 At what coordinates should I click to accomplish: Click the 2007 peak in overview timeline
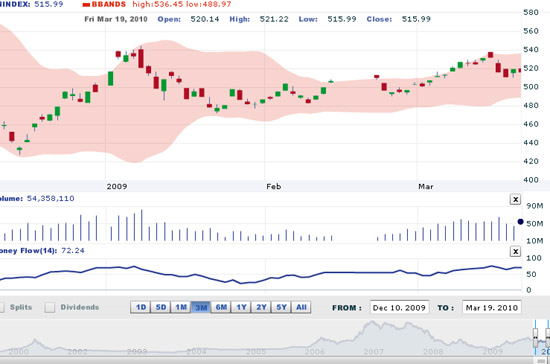click(370, 323)
